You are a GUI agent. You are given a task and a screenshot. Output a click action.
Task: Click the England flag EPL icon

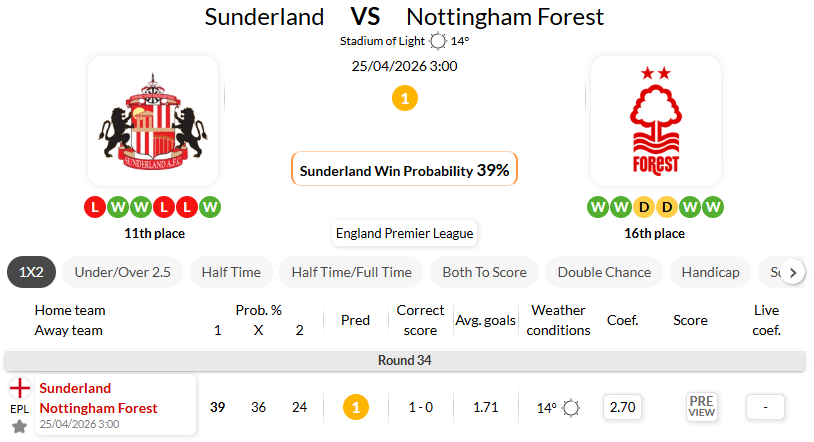tap(19, 388)
